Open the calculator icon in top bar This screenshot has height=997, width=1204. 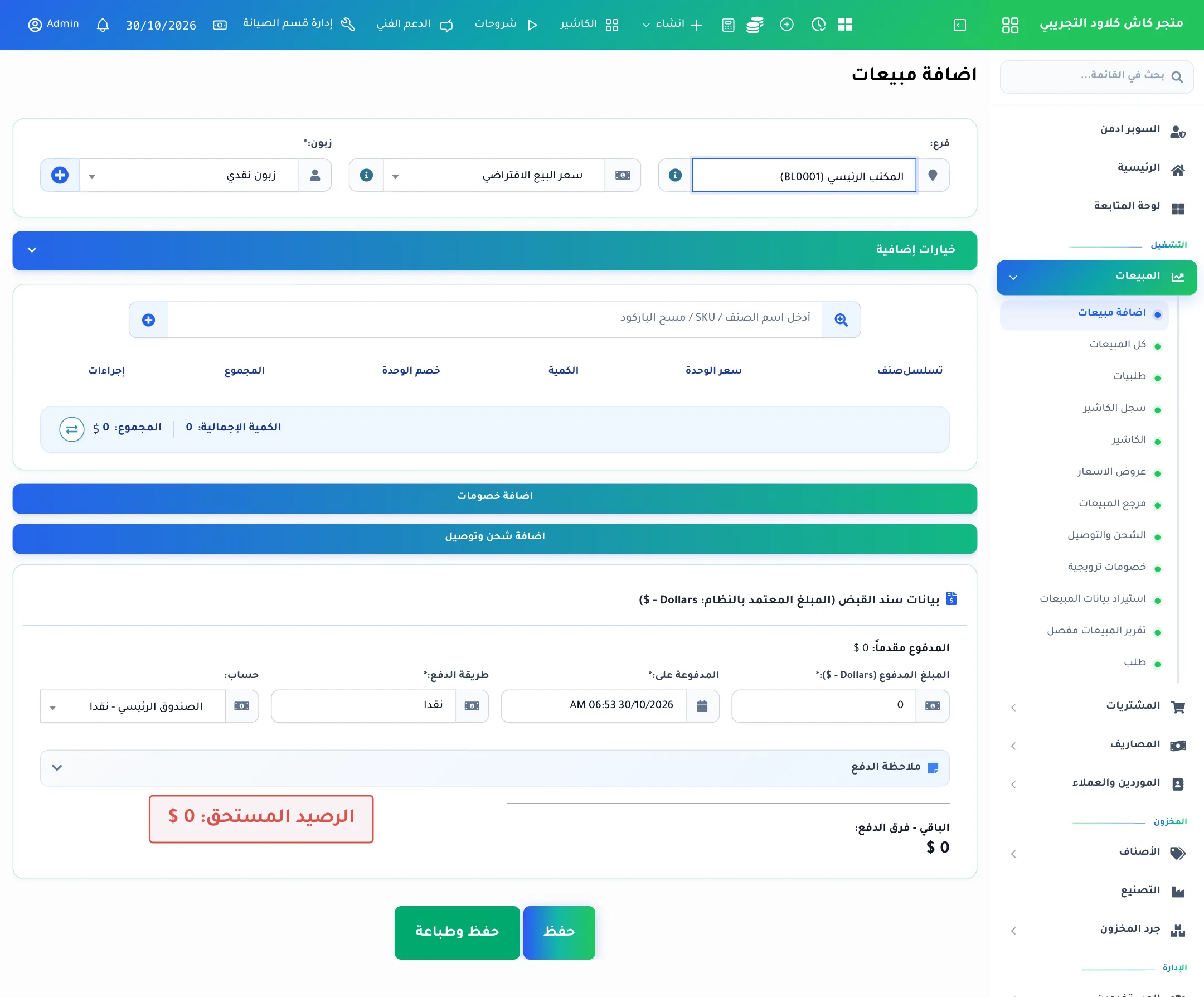[728, 25]
